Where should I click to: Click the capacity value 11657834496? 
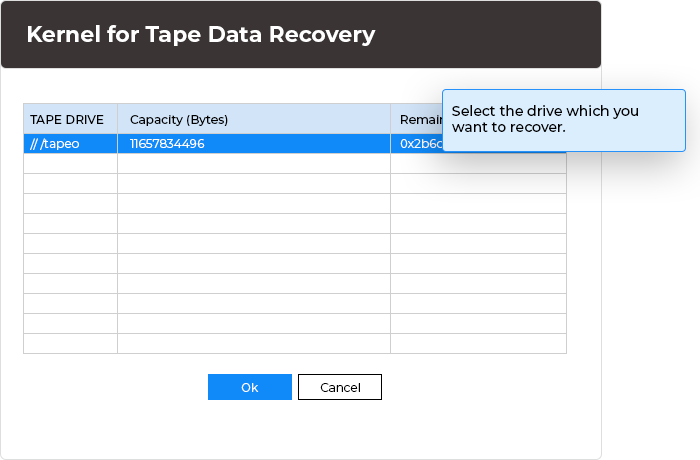(x=167, y=144)
